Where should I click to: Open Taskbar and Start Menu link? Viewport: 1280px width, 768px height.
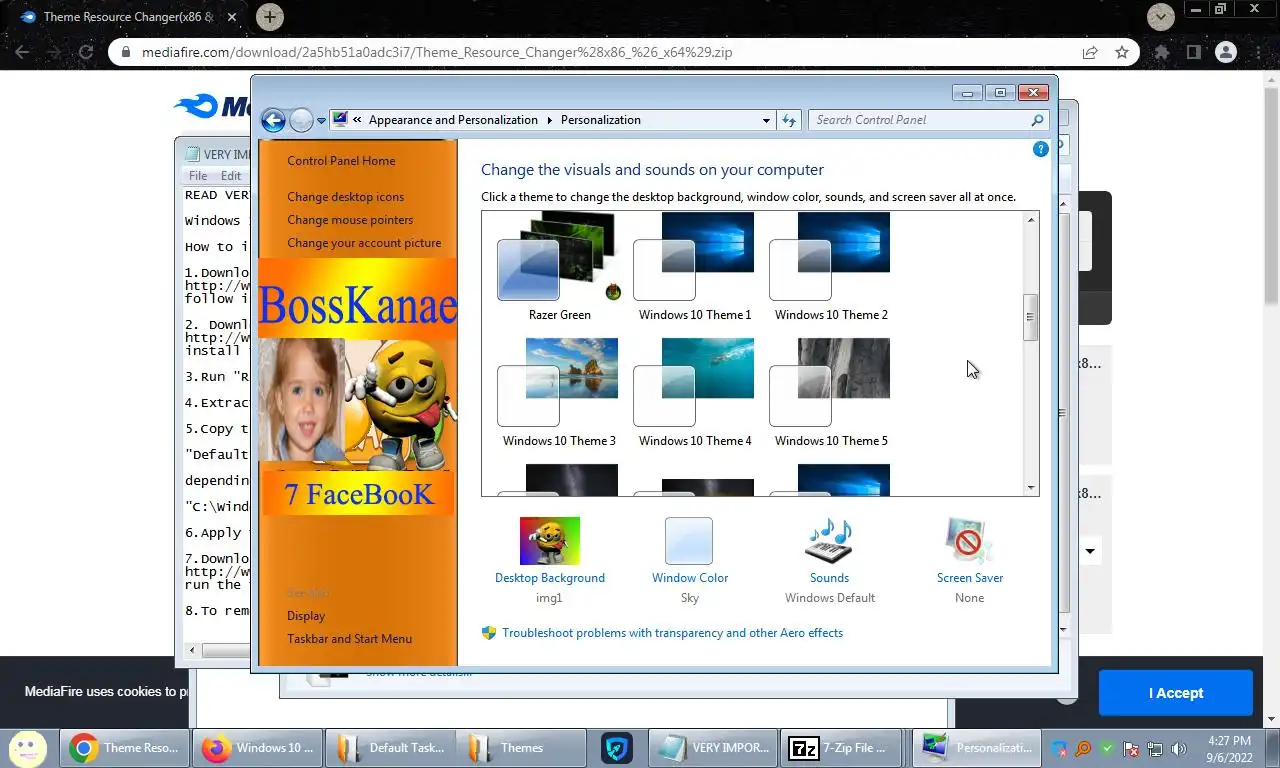click(x=349, y=639)
